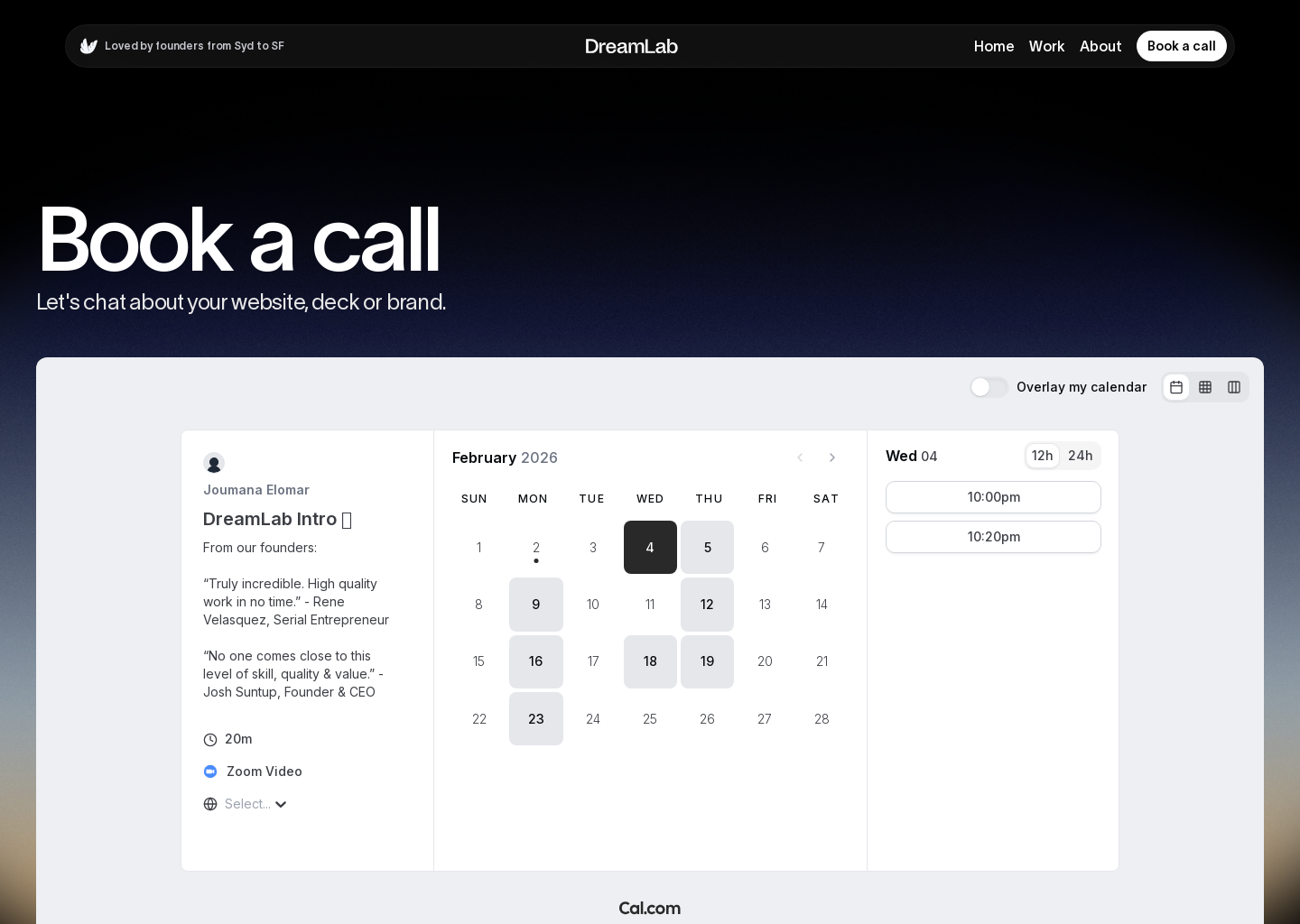Go to the Home page

[993, 46]
